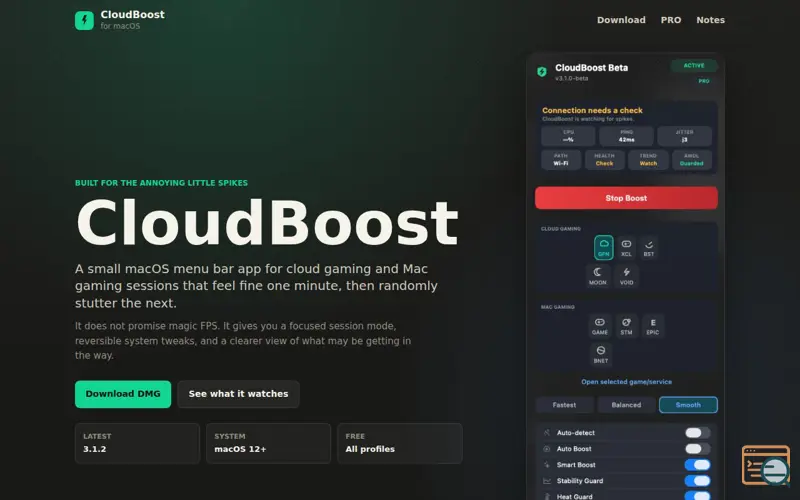Disable the Smart Boost switch
This screenshot has height=500, width=800.
[697, 465]
